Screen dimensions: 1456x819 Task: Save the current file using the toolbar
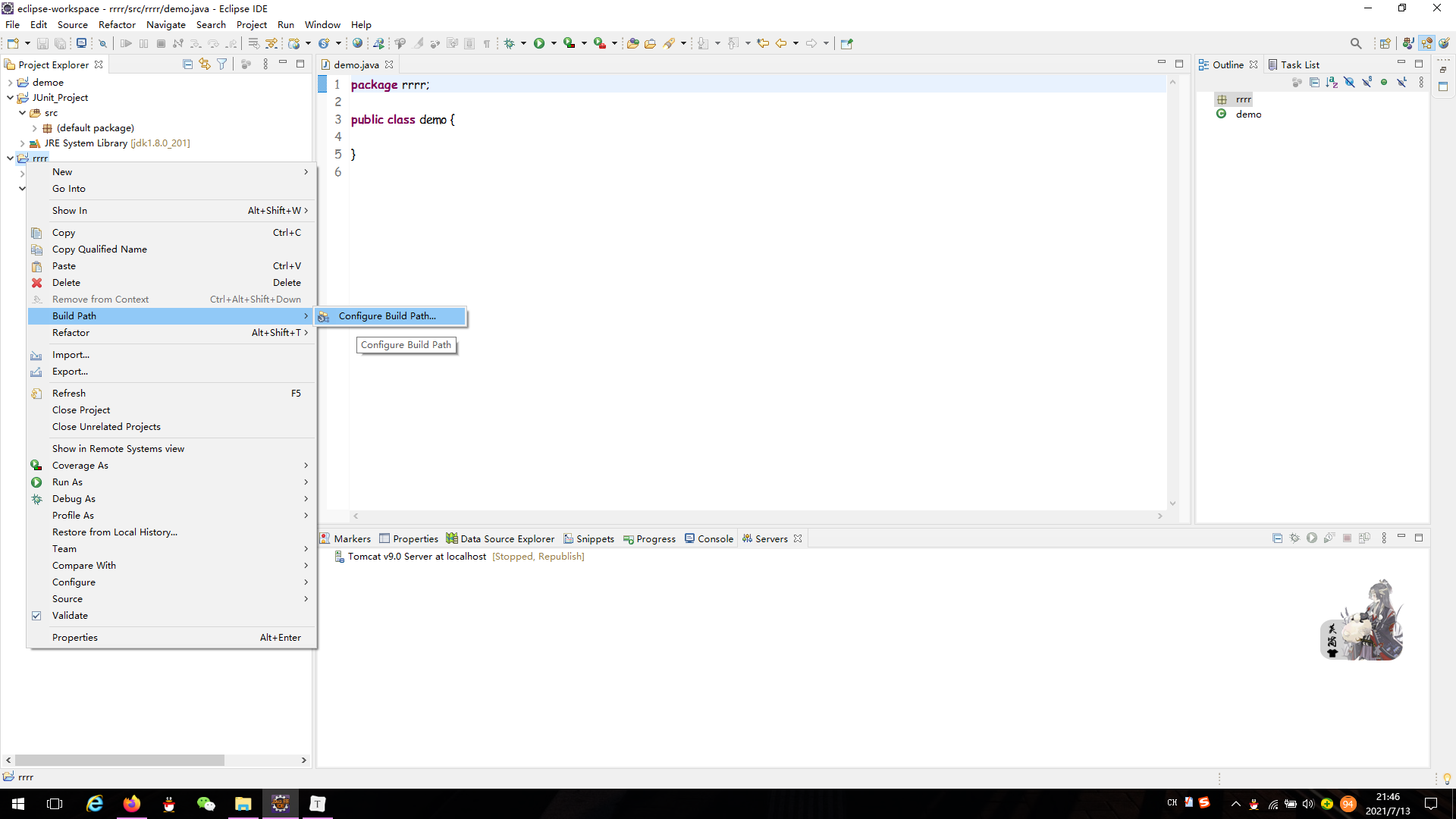(x=42, y=43)
